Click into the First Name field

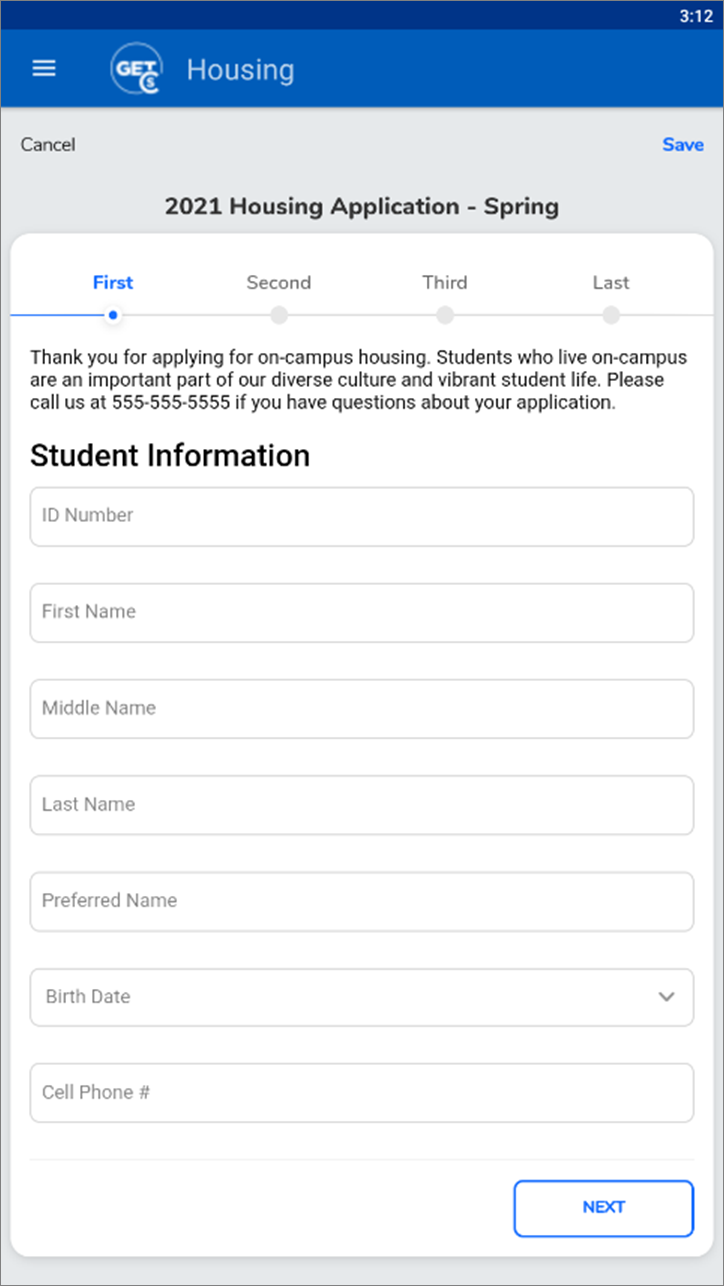click(x=362, y=612)
